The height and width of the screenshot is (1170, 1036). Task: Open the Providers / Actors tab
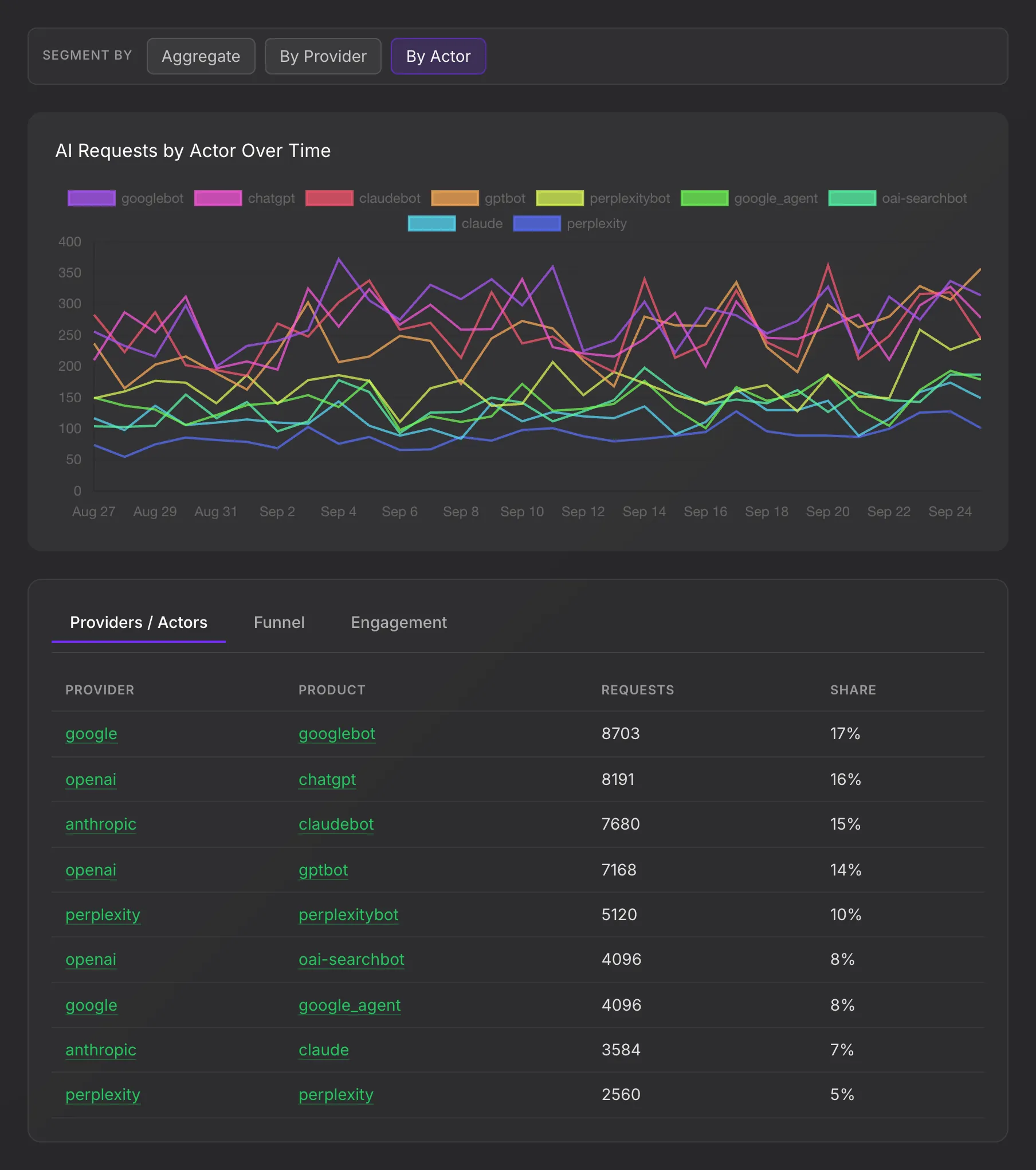[x=139, y=623]
